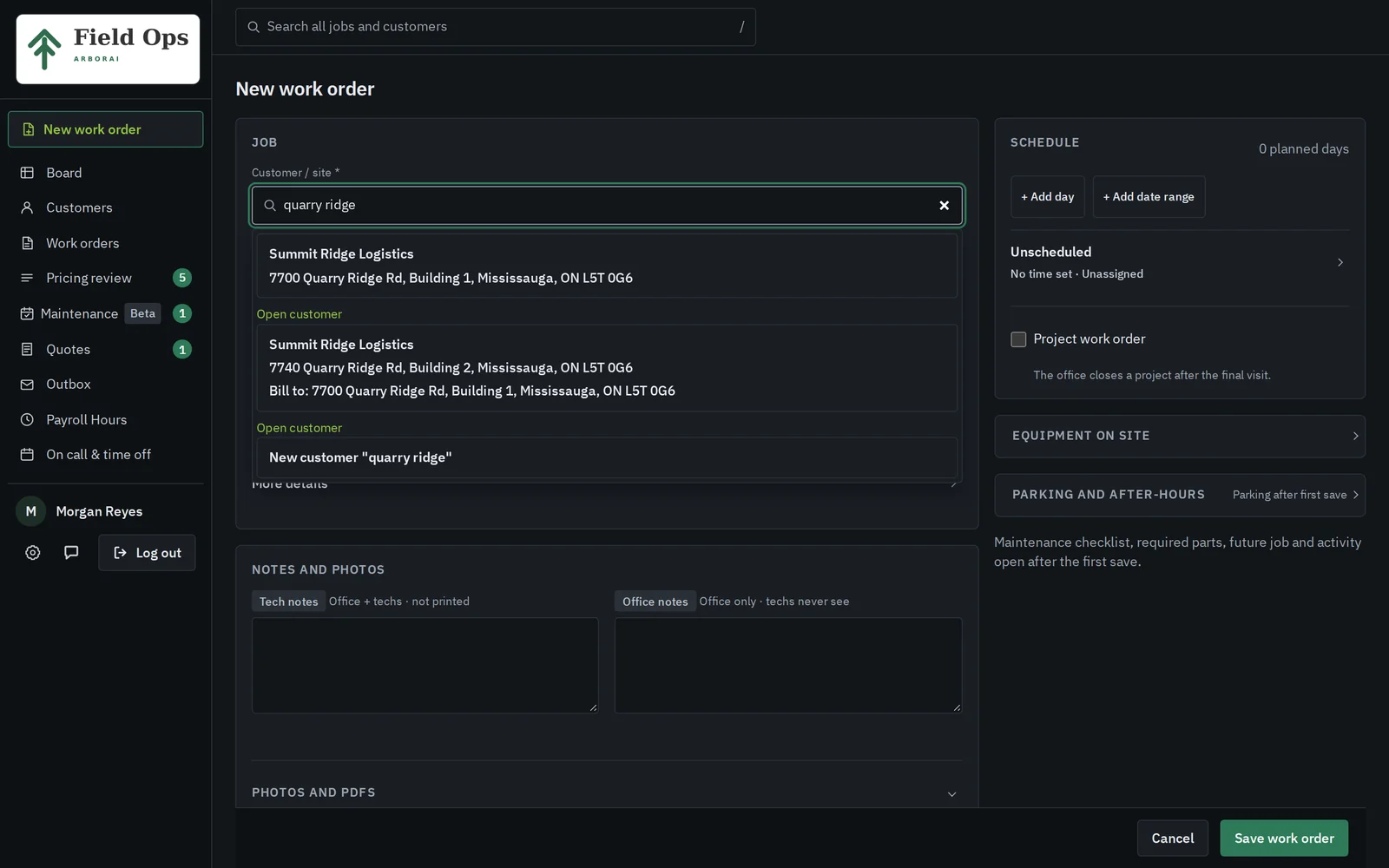Open customer link under first result
Viewport: 1389px width, 868px height.
299,314
